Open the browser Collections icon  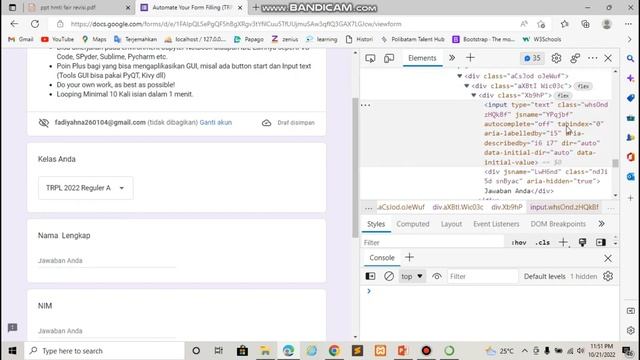(x=585, y=24)
